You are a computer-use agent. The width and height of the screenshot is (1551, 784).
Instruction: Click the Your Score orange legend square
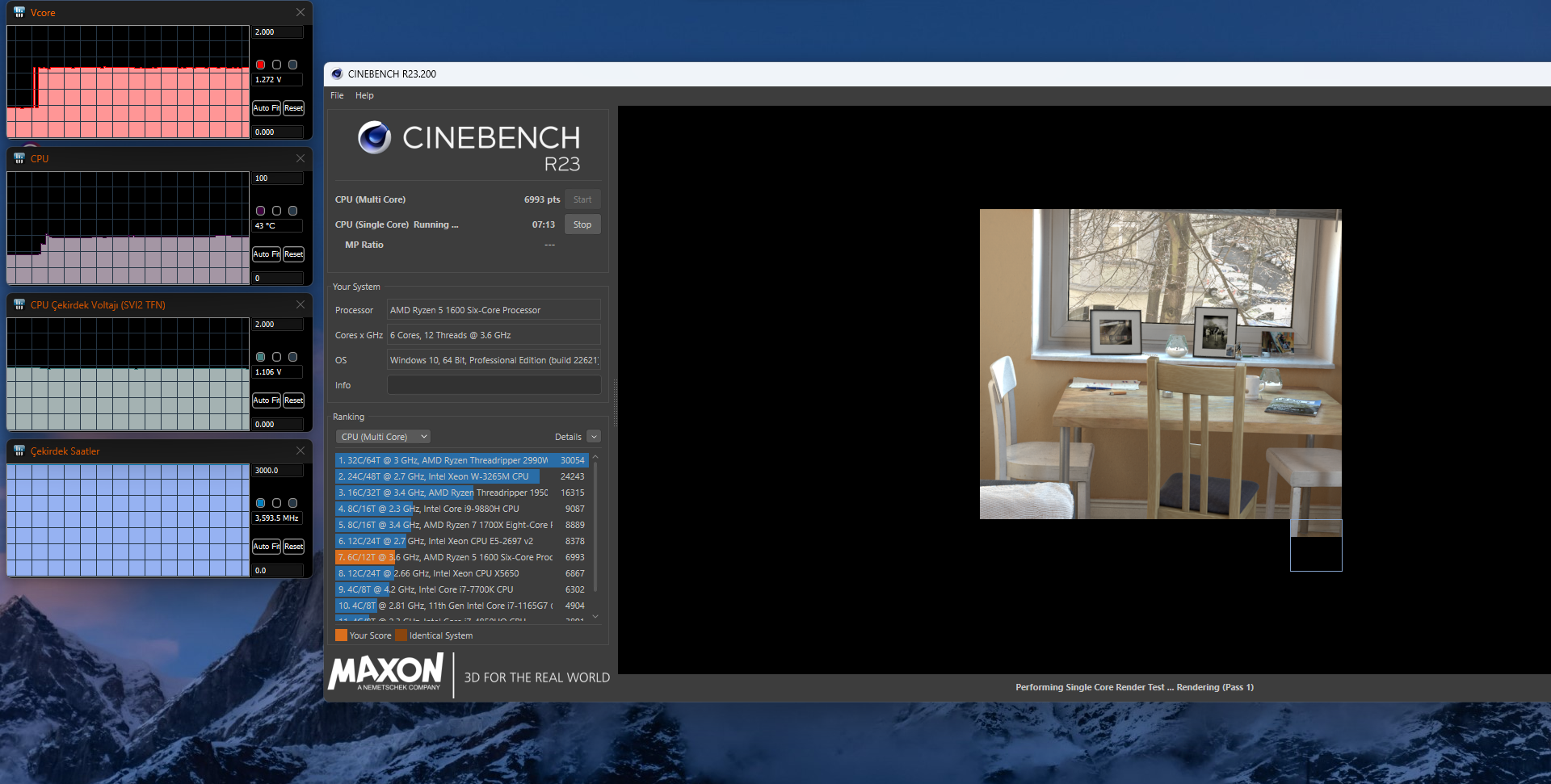[x=341, y=635]
